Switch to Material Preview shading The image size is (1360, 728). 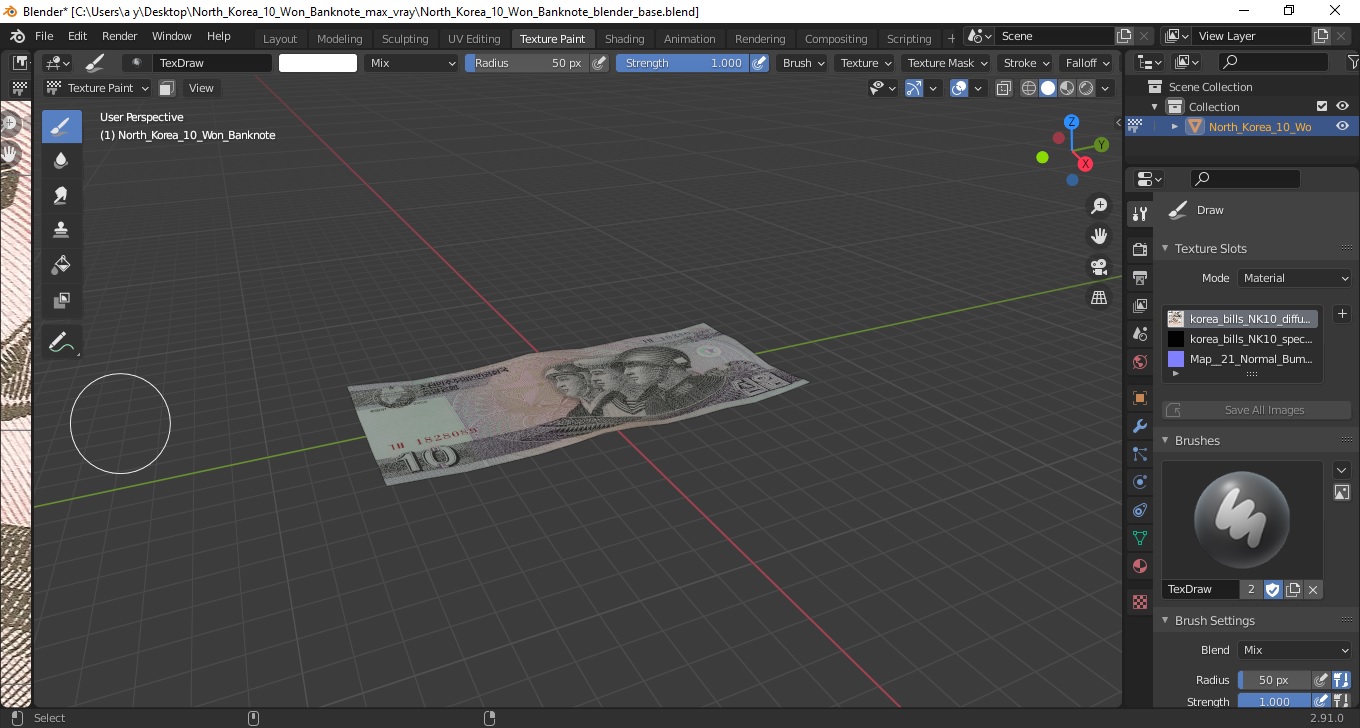click(x=1067, y=88)
